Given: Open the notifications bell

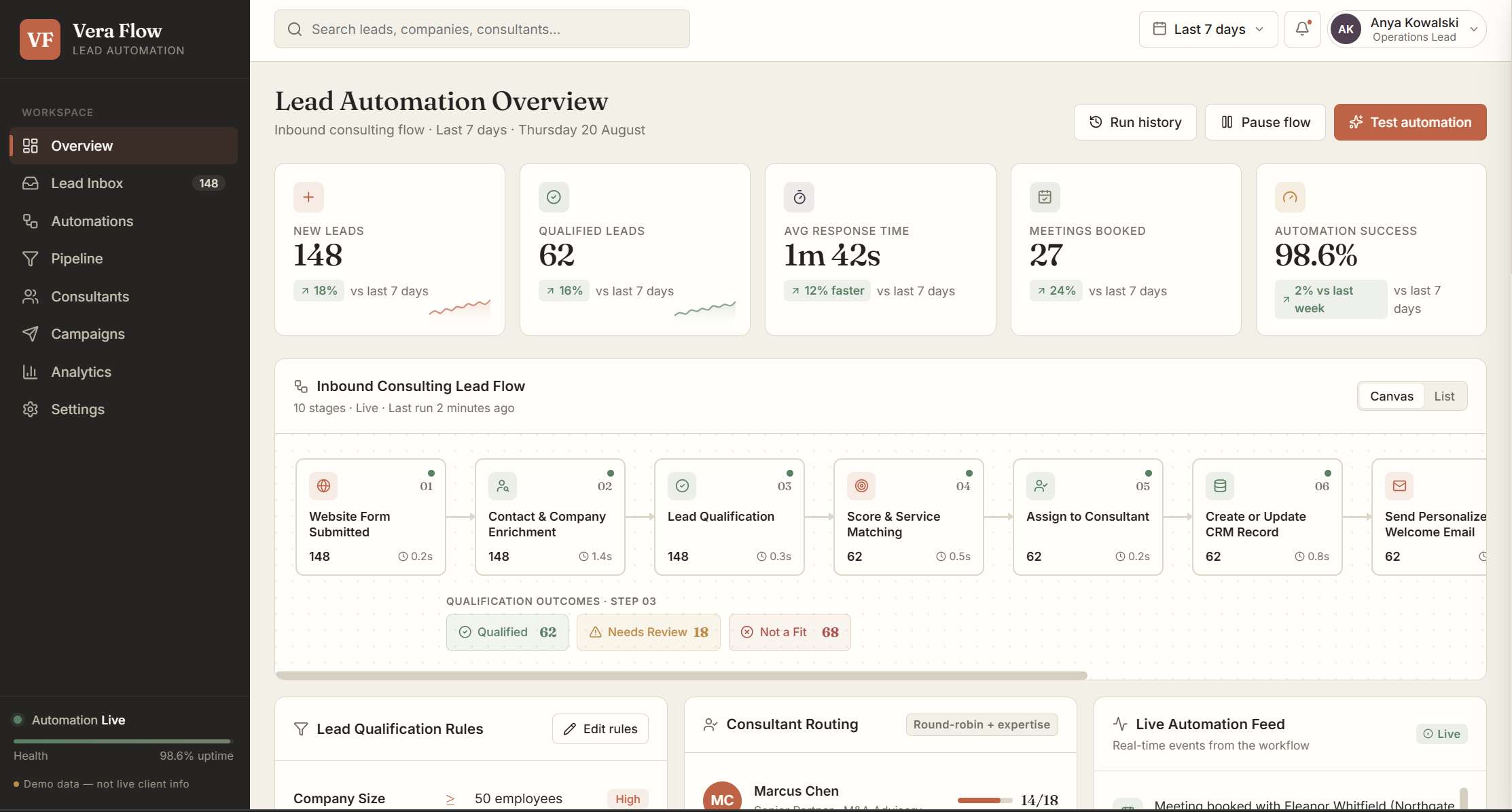Looking at the screenshot, I should [1302, 29].
